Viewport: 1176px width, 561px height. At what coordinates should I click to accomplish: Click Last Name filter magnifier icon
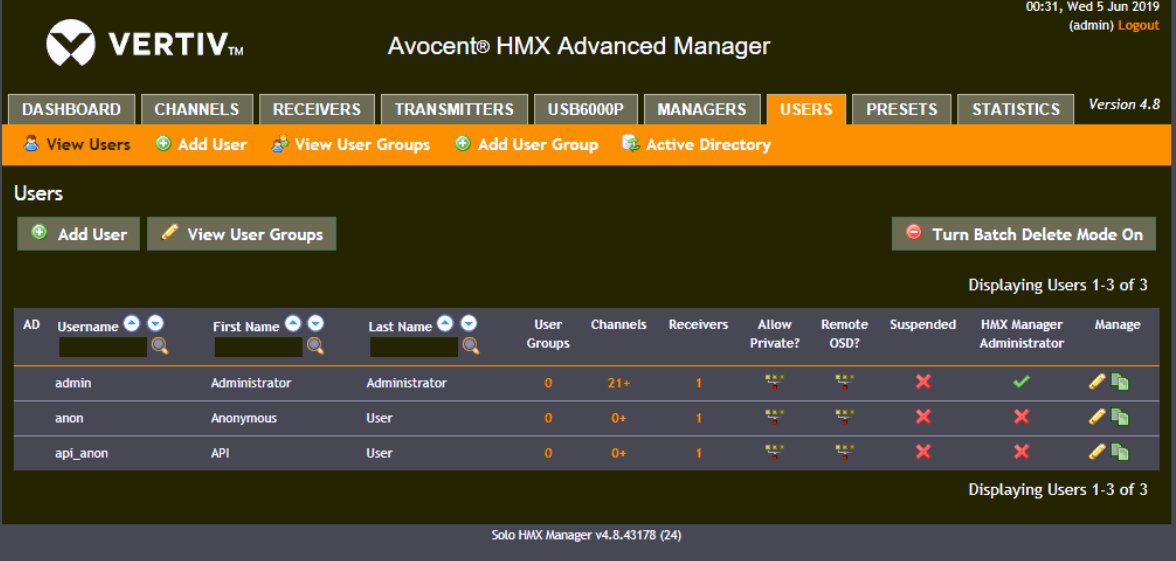click(471, 346)
